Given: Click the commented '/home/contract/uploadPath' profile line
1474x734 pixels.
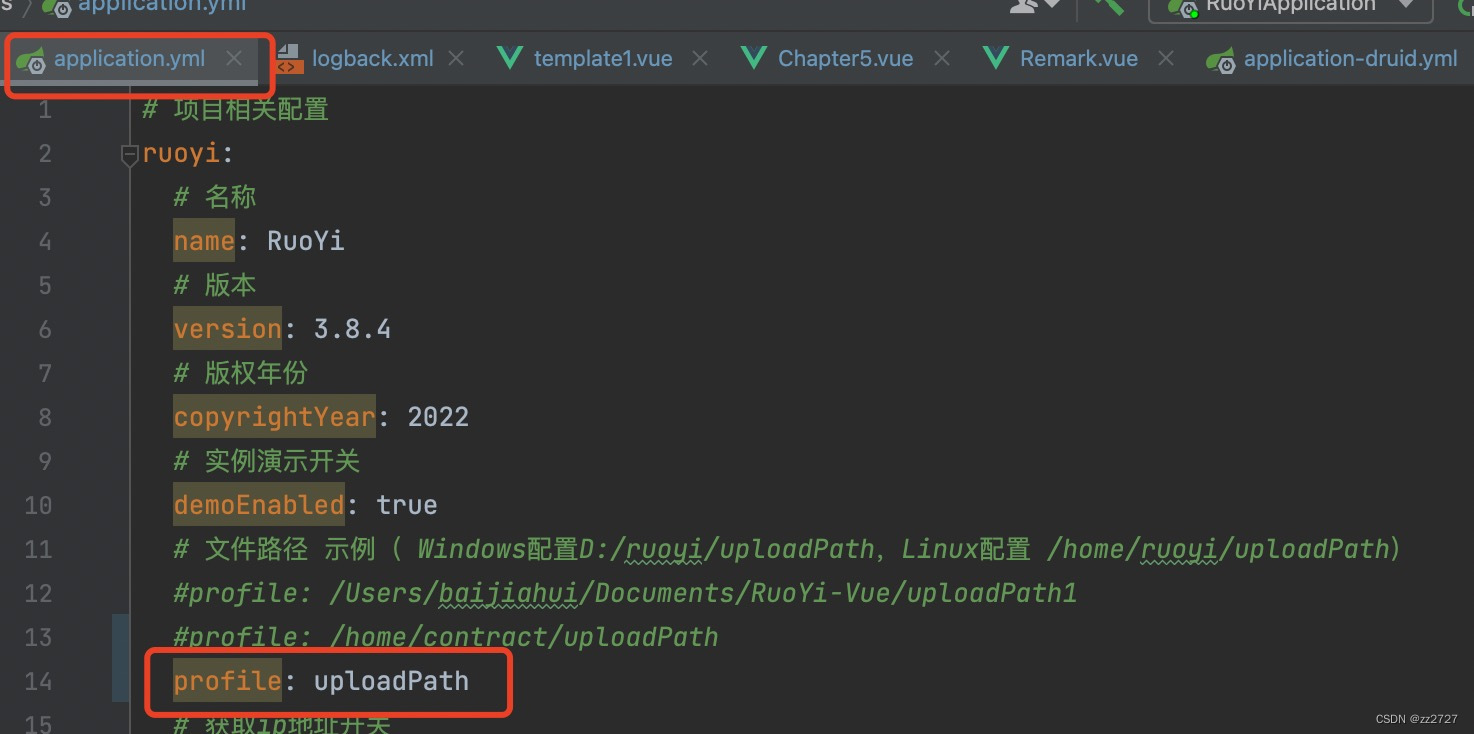Looking at the screenshot, I should click(446, 637).
